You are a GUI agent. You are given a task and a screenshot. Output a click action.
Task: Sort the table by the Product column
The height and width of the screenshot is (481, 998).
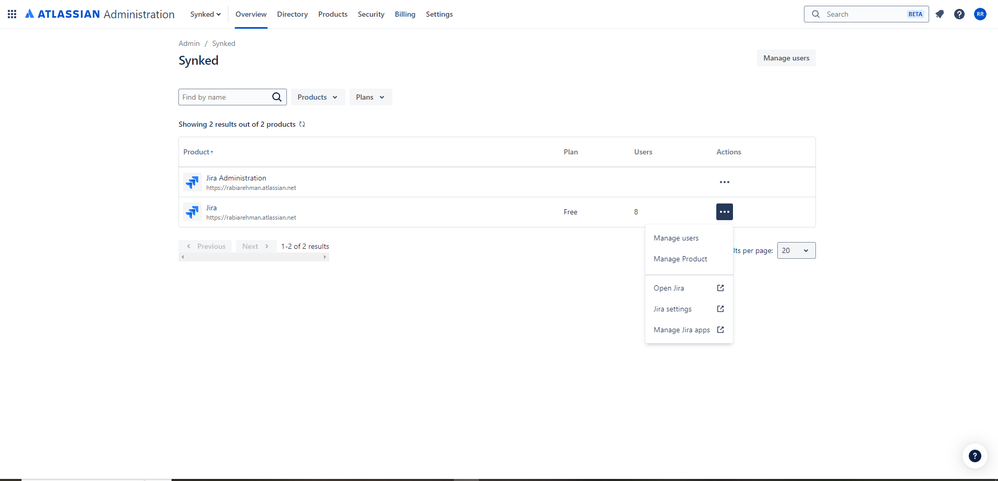click(198, 152)
